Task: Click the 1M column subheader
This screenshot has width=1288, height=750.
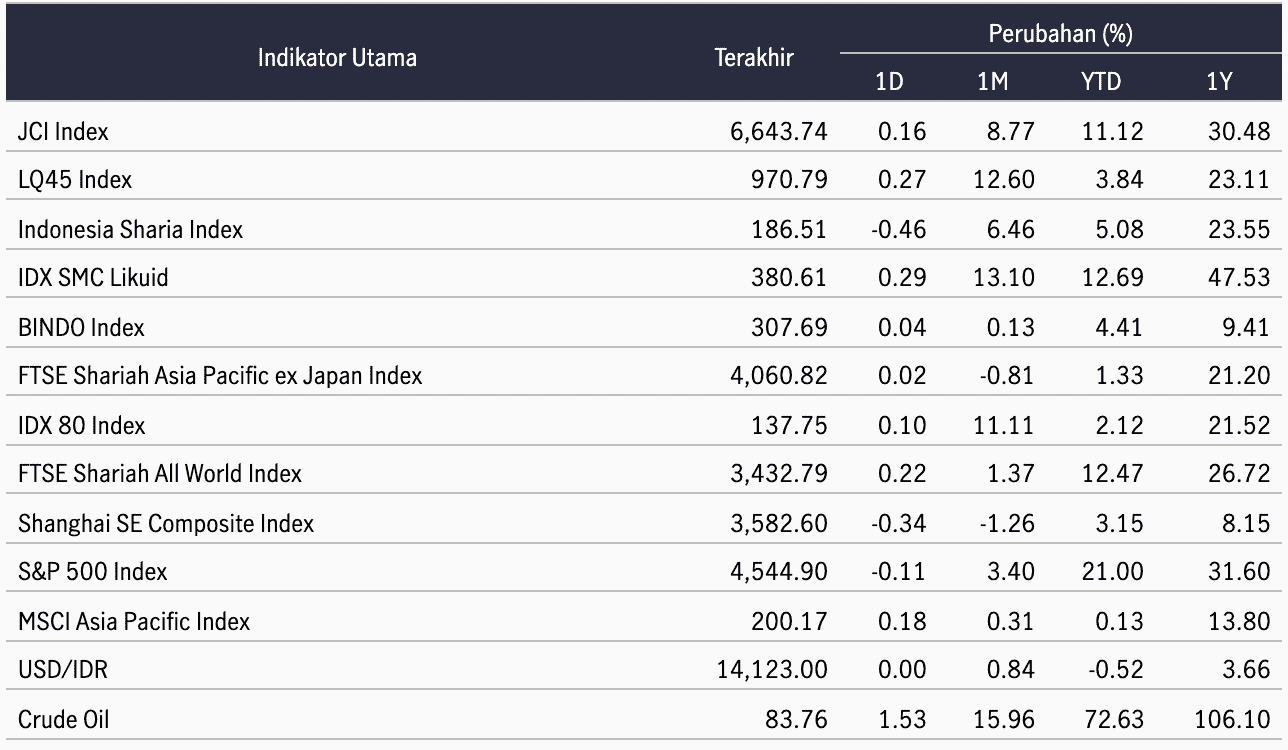Action: pyautogui.click(x=992, y=82)
